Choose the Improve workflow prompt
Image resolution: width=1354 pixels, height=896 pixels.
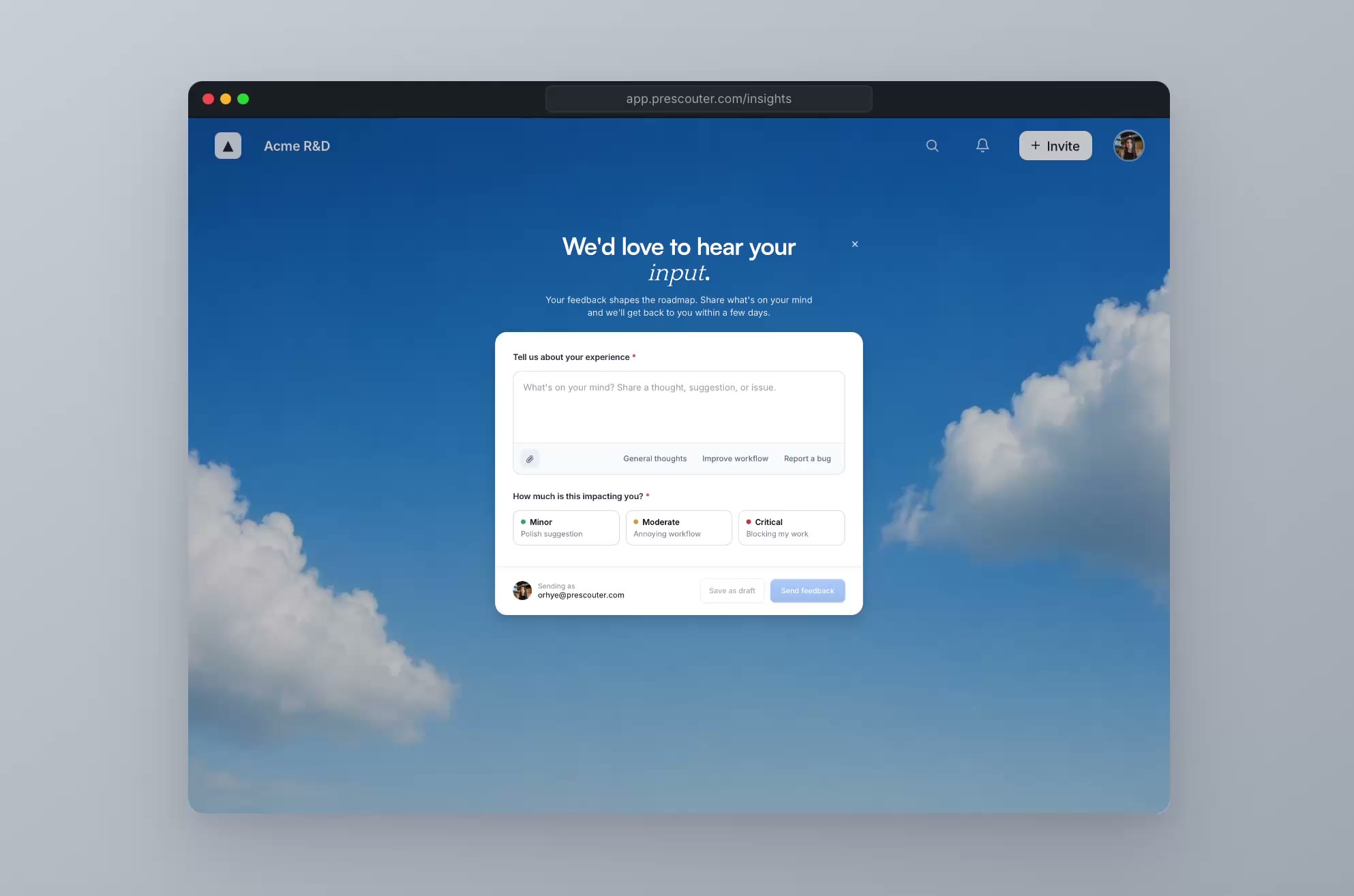pyautogui.click(x=735, y=459)
